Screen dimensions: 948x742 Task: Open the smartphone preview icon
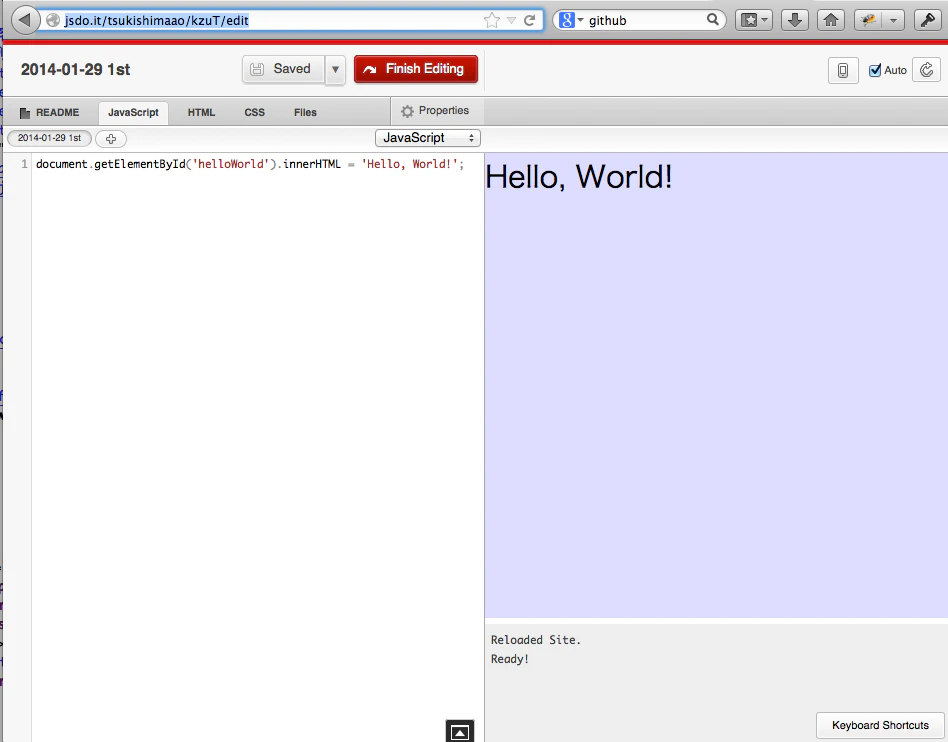click(843, 70)
